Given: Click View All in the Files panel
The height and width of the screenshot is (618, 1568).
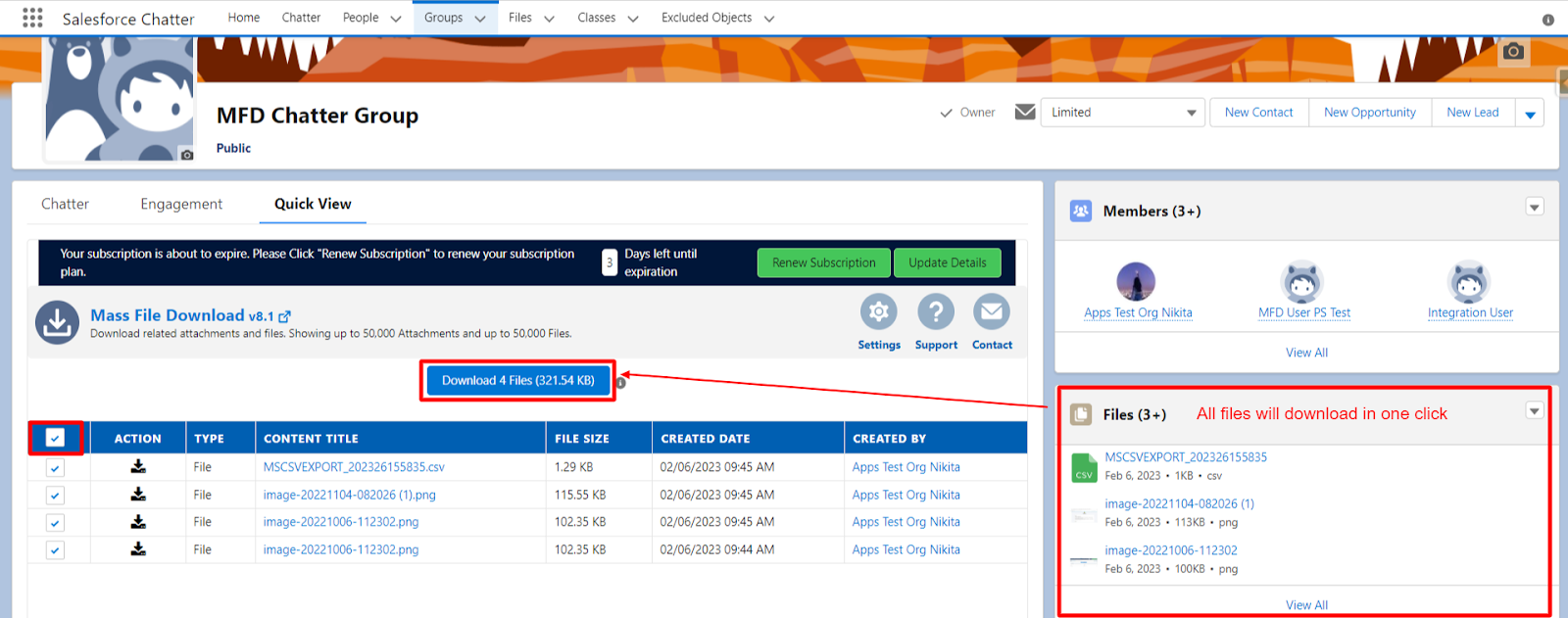Looking at the screenshot, I should pyautogui.click(x=1306, y=605).
